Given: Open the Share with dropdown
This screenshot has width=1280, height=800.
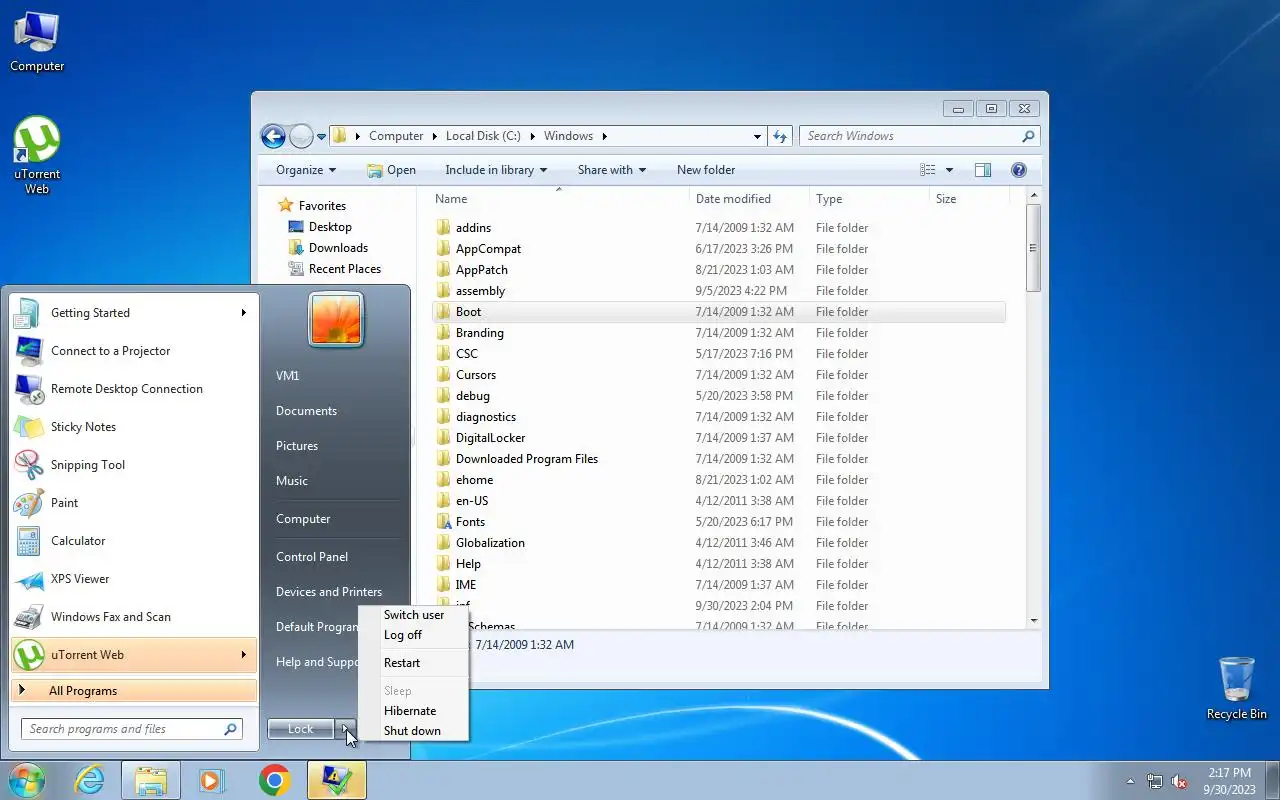Looking at the screenshot, I should [x=612, y=170].
